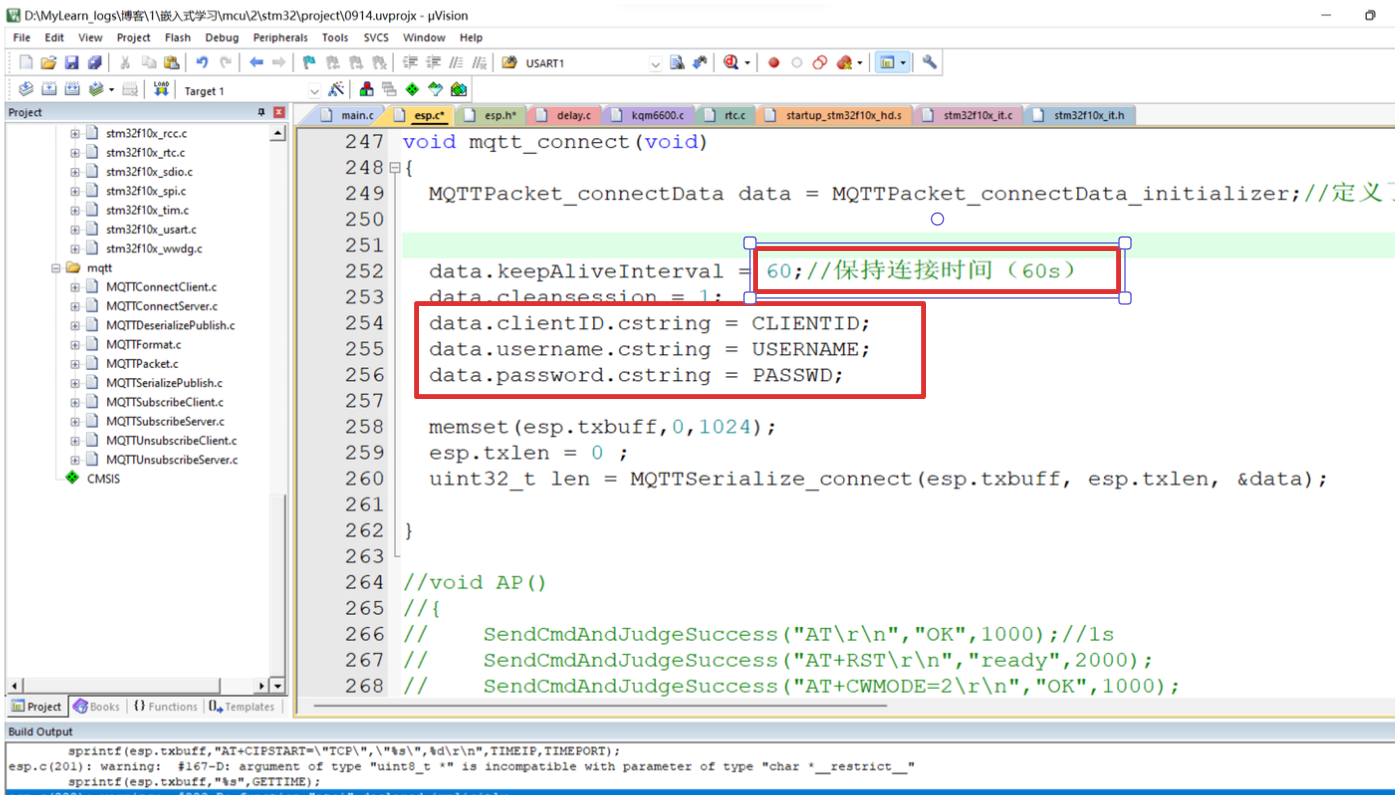
Task: Start the debug session with magnifier d icon
Action: [731, 62]
